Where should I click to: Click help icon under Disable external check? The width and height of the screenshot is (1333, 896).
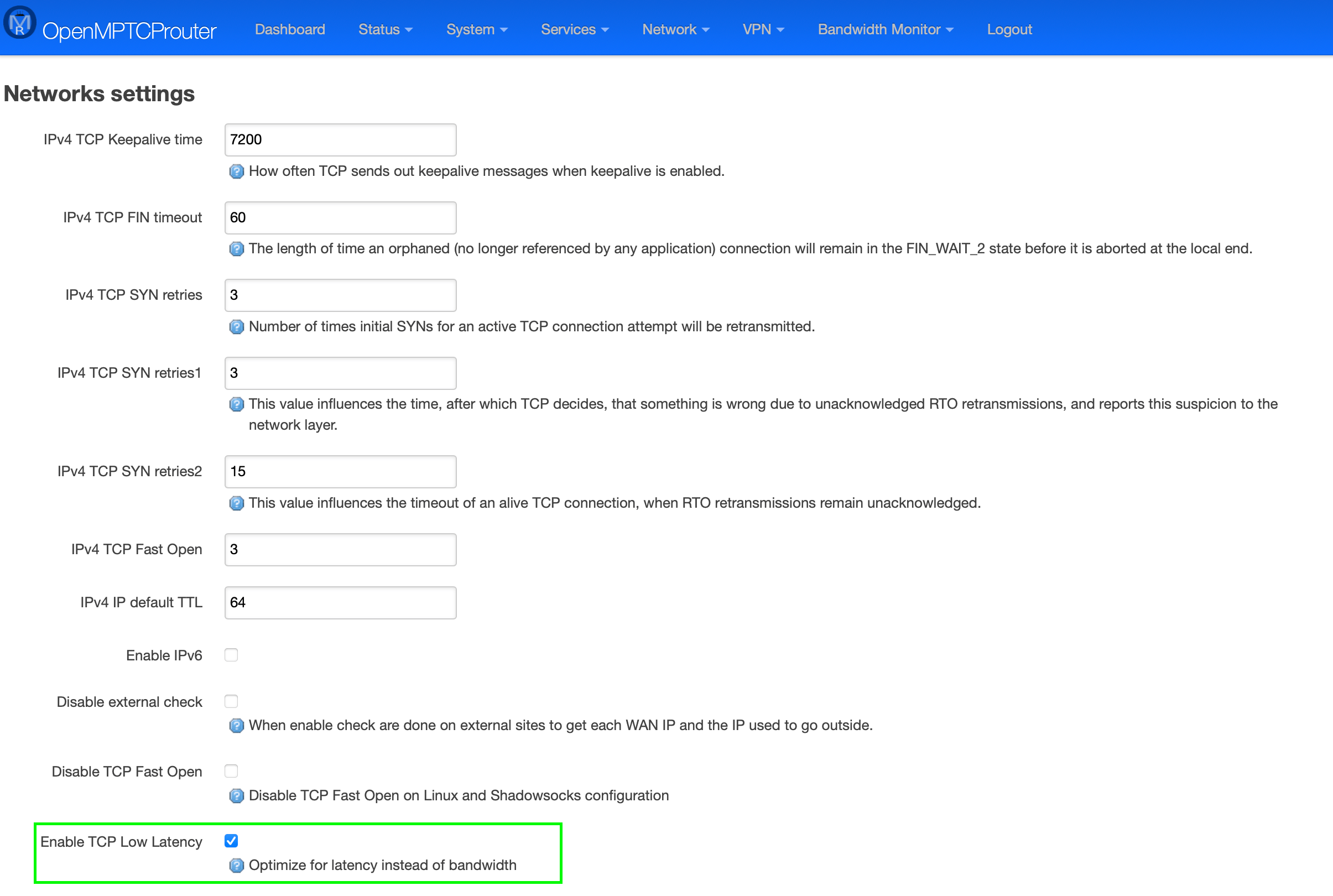tap(236, 726)
